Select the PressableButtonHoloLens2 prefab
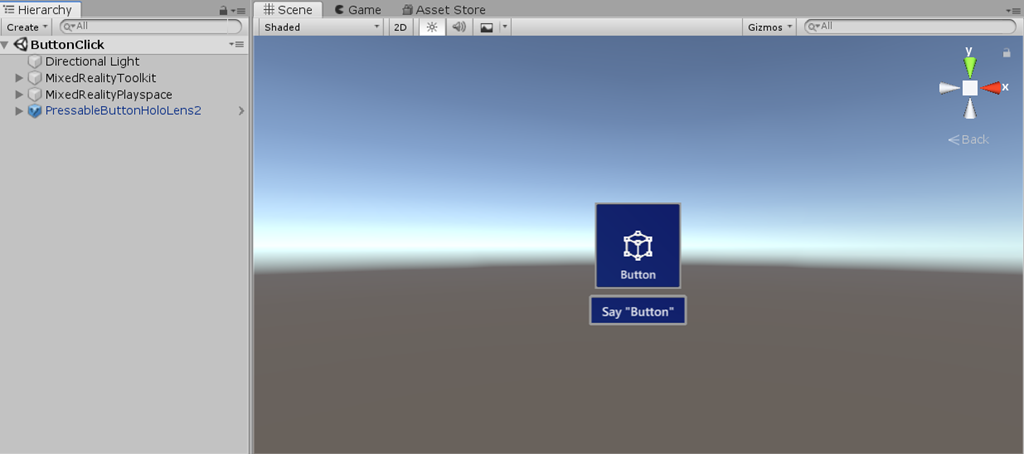 pos(123,111)
